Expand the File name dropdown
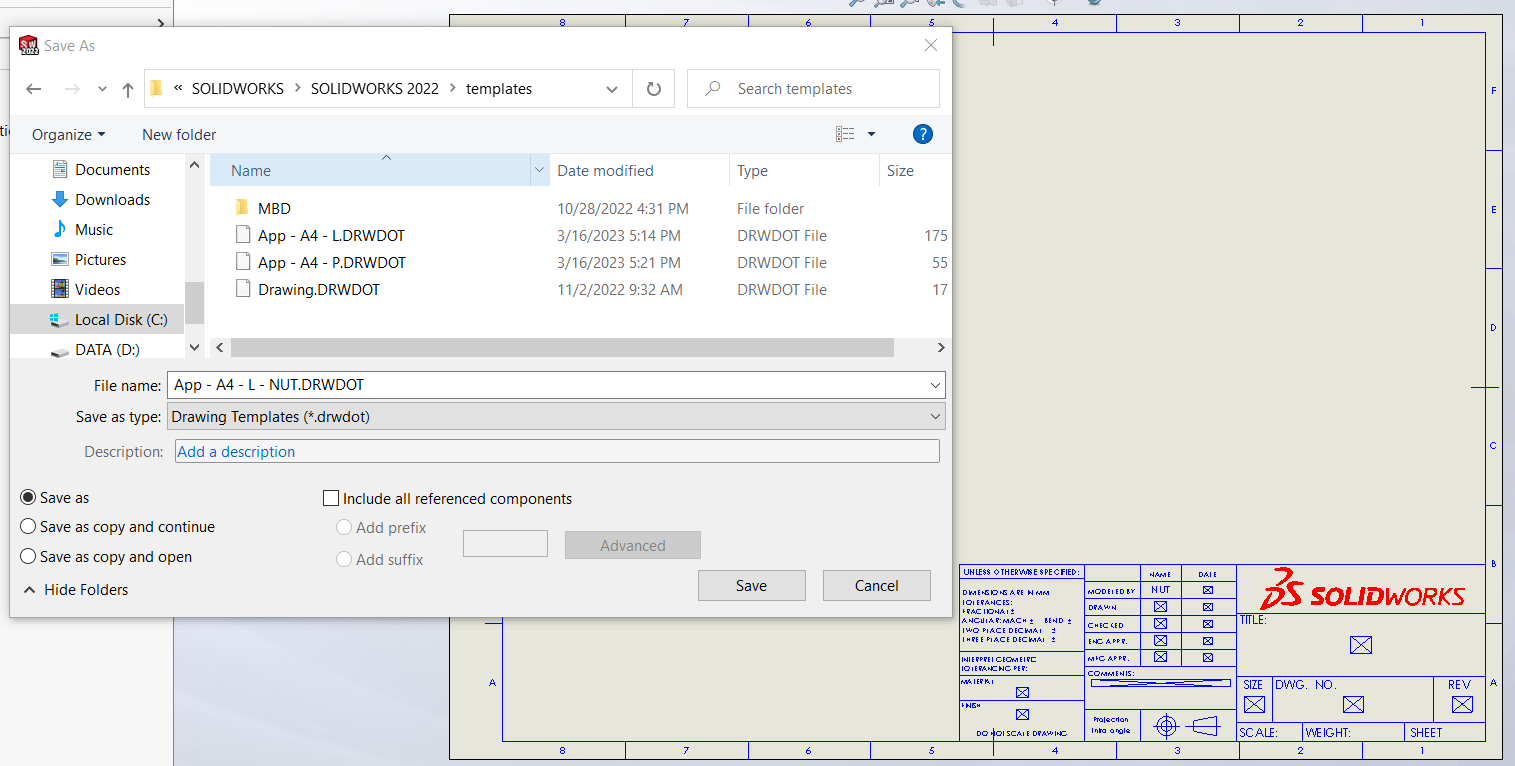1515x766 pixels. pyautogui.click(x=935, y=385)
